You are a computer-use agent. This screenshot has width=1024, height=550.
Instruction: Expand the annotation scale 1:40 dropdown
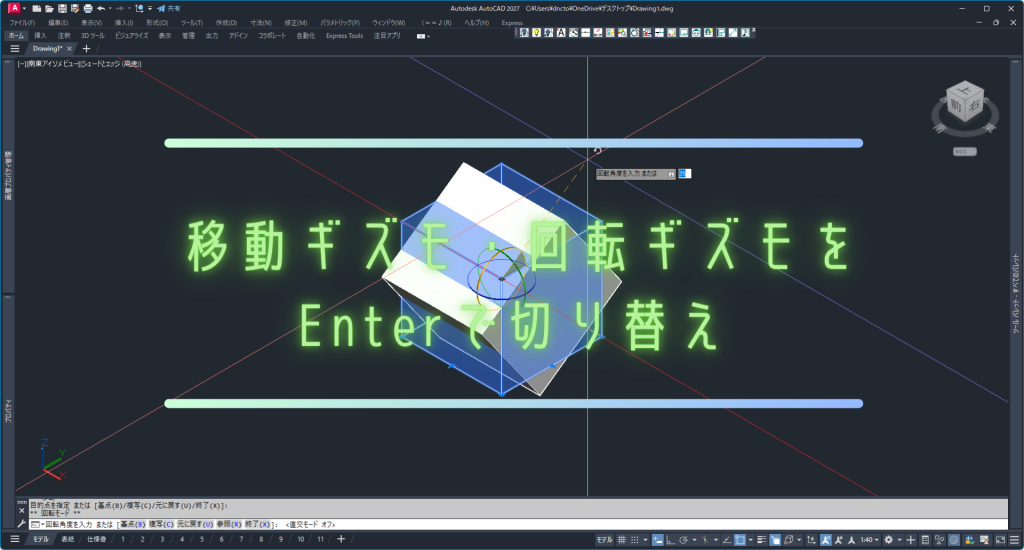pos(872,540)
